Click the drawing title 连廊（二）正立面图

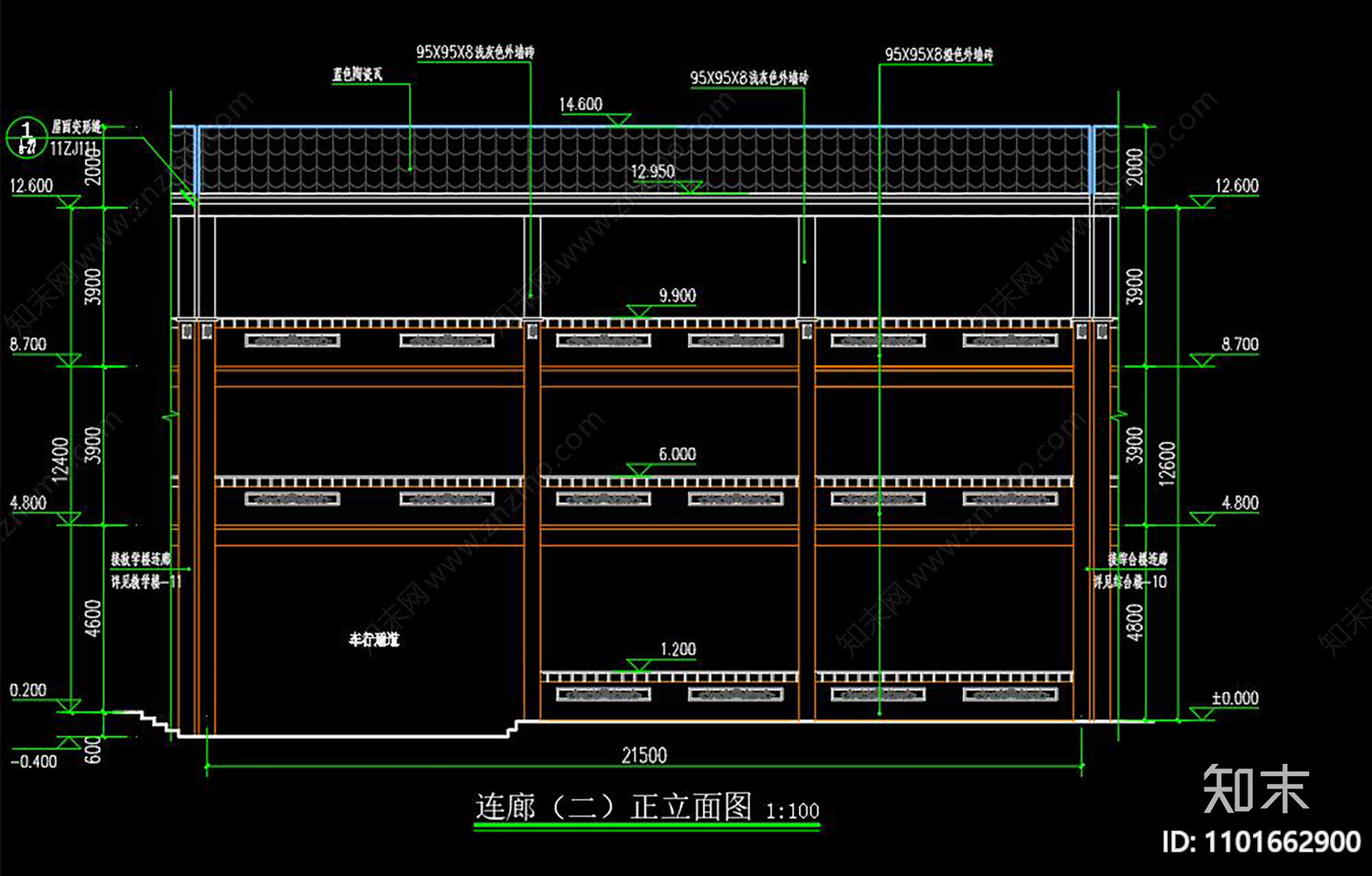point(614,807)
